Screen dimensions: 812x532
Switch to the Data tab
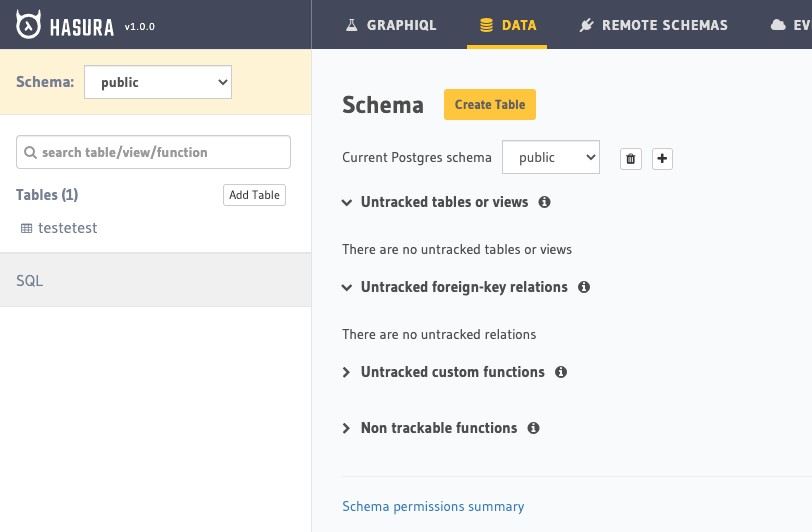(507, 25)
